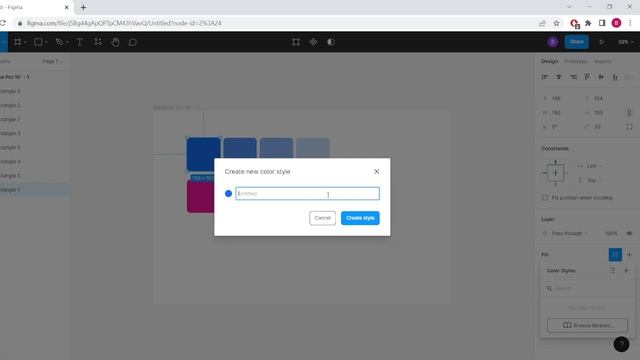Click the Edit object icon in toolbar center
This screenshot has width=640, height=360.
click(296, 42)
